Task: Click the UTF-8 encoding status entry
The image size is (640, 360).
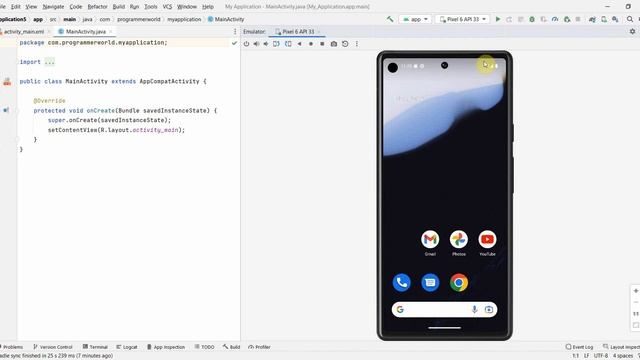Action: [600, 356]
